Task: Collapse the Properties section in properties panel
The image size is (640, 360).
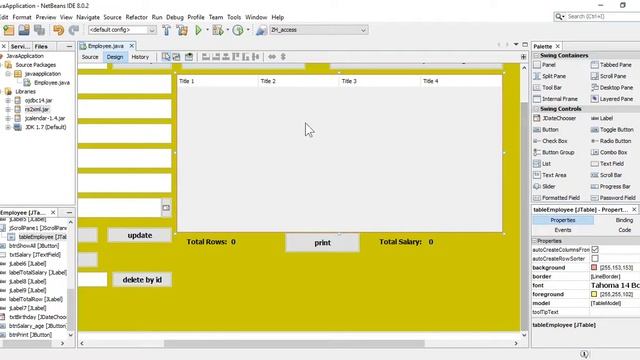Action: [534, 241]
